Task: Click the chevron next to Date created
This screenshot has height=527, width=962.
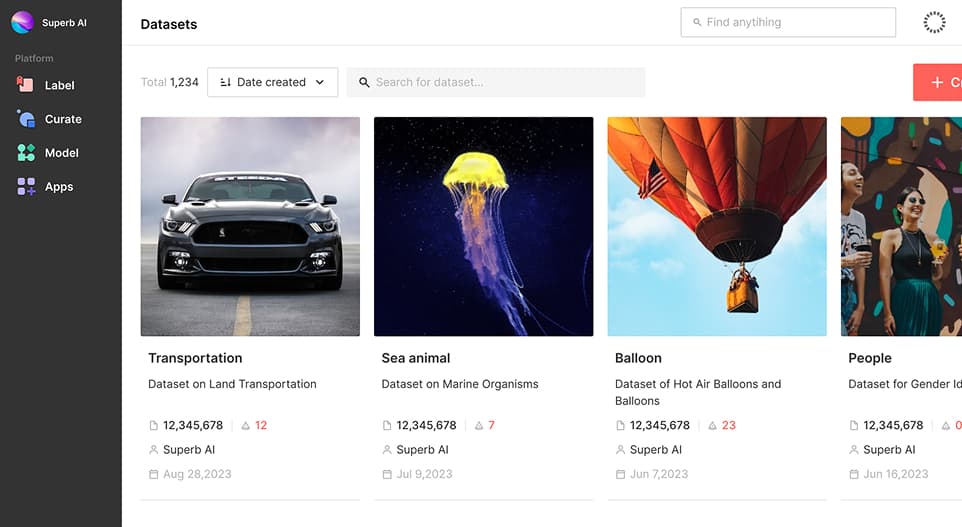Action: click(x=320, y=83)
